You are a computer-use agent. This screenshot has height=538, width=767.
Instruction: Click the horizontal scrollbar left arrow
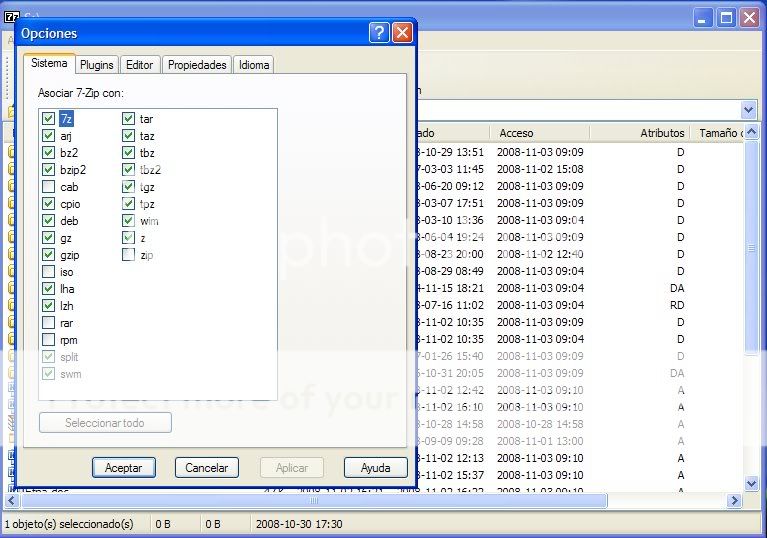click(12, 500)
